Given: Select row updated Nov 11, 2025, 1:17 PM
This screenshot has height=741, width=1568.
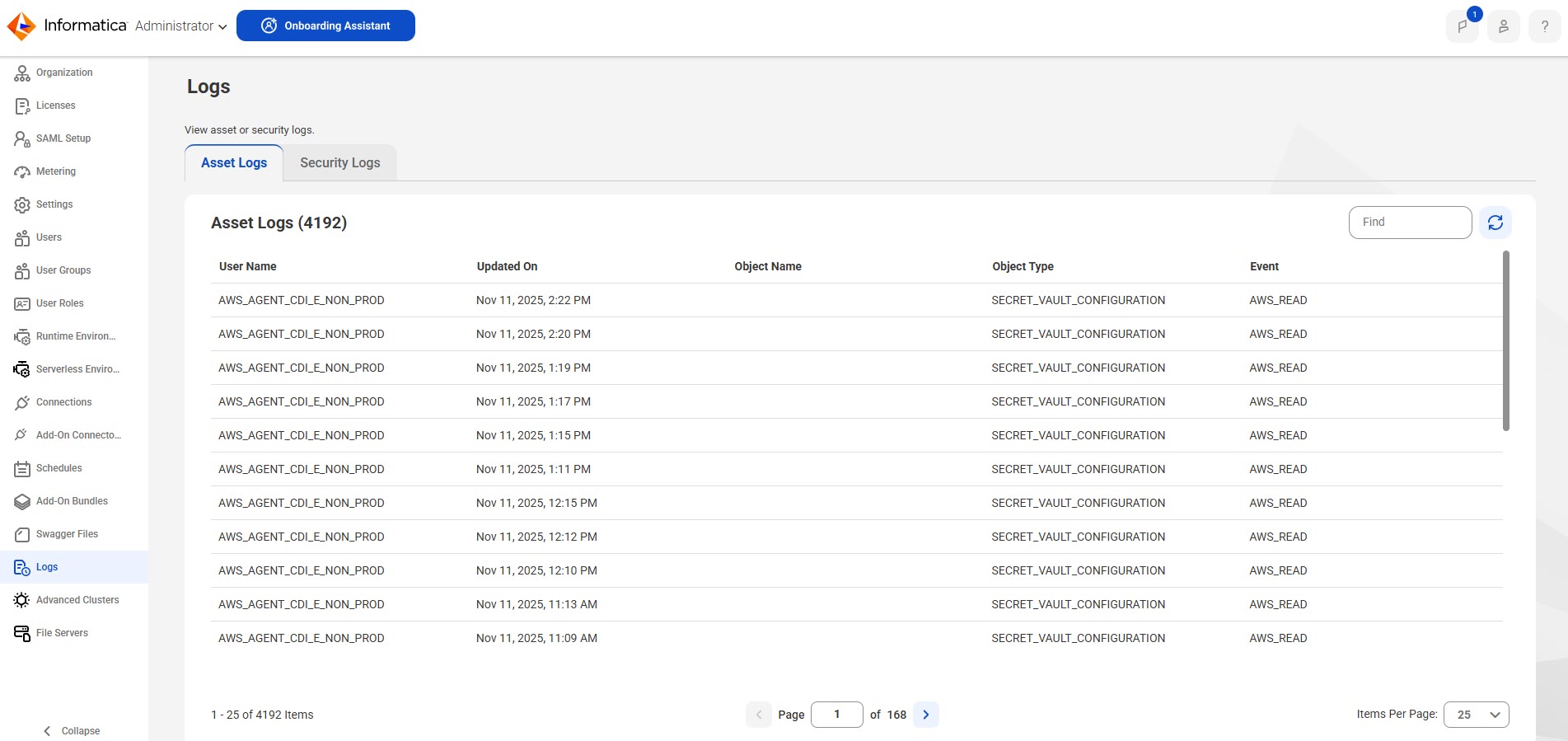Looking at the screenshot, I should (857, 401).
